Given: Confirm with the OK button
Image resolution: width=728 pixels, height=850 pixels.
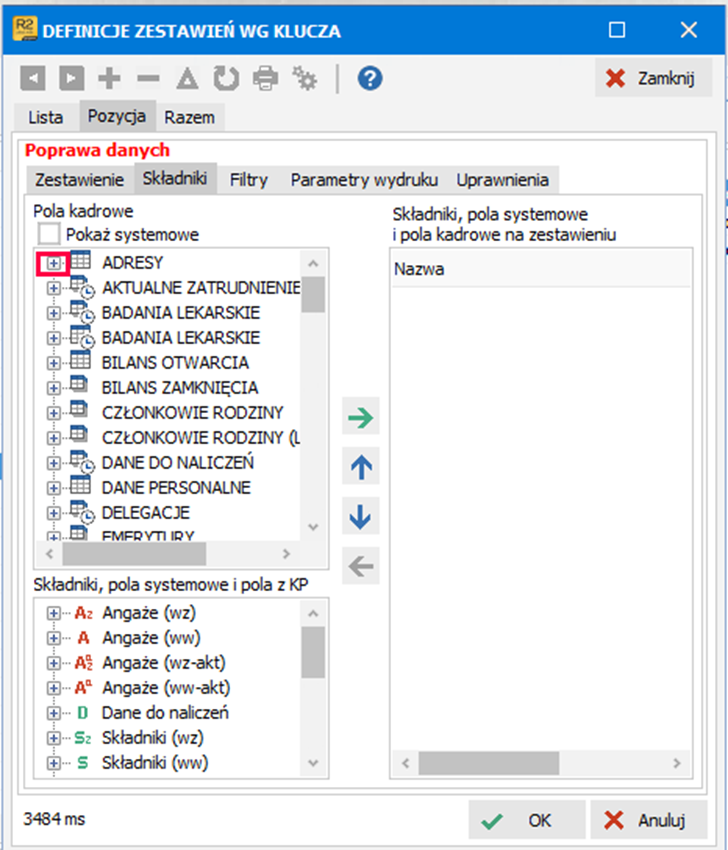Looking at the screenshot, I should pyautogui.click(x=526, y=820).
